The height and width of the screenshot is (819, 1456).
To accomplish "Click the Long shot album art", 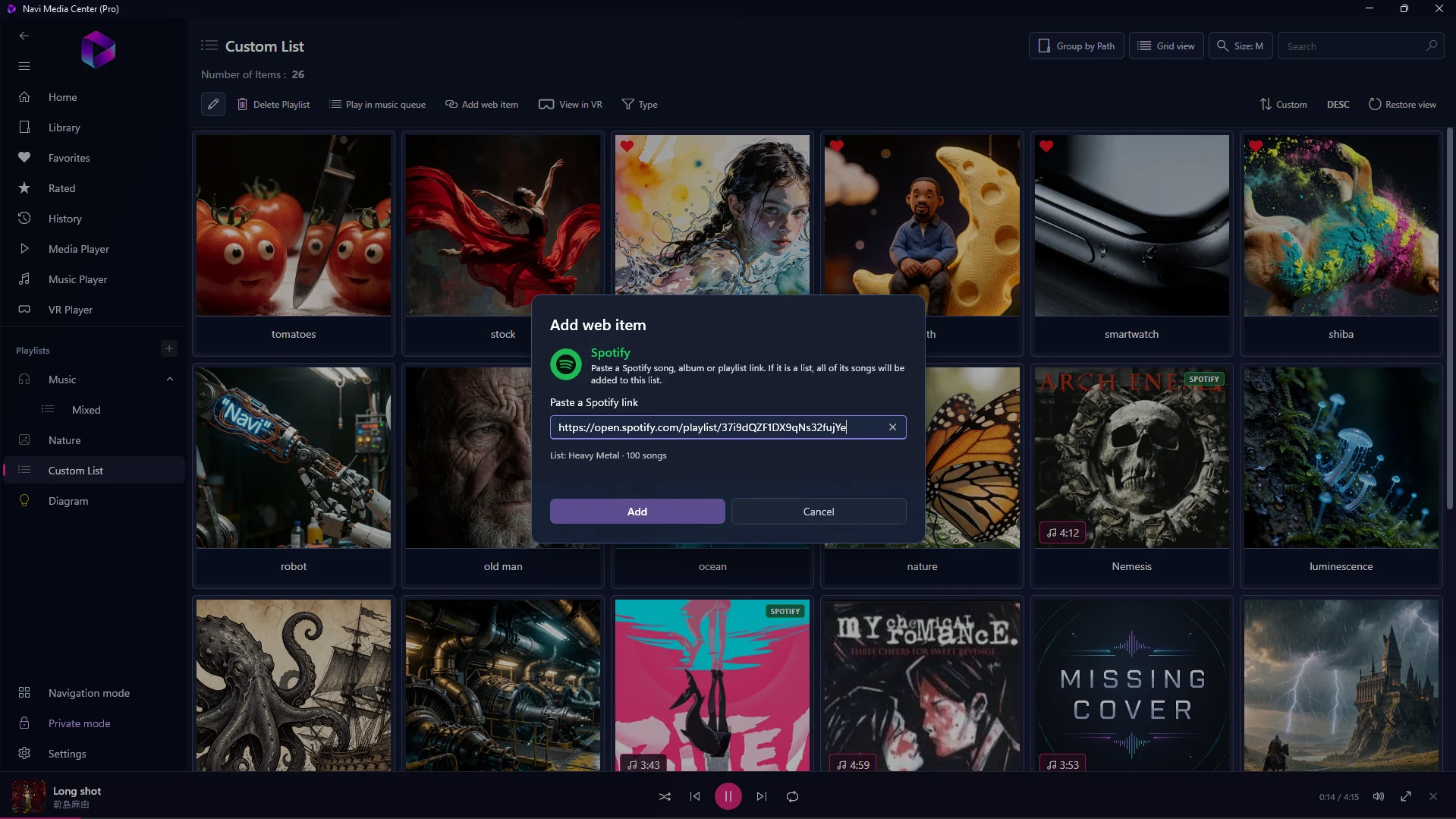I will [28, 796].
